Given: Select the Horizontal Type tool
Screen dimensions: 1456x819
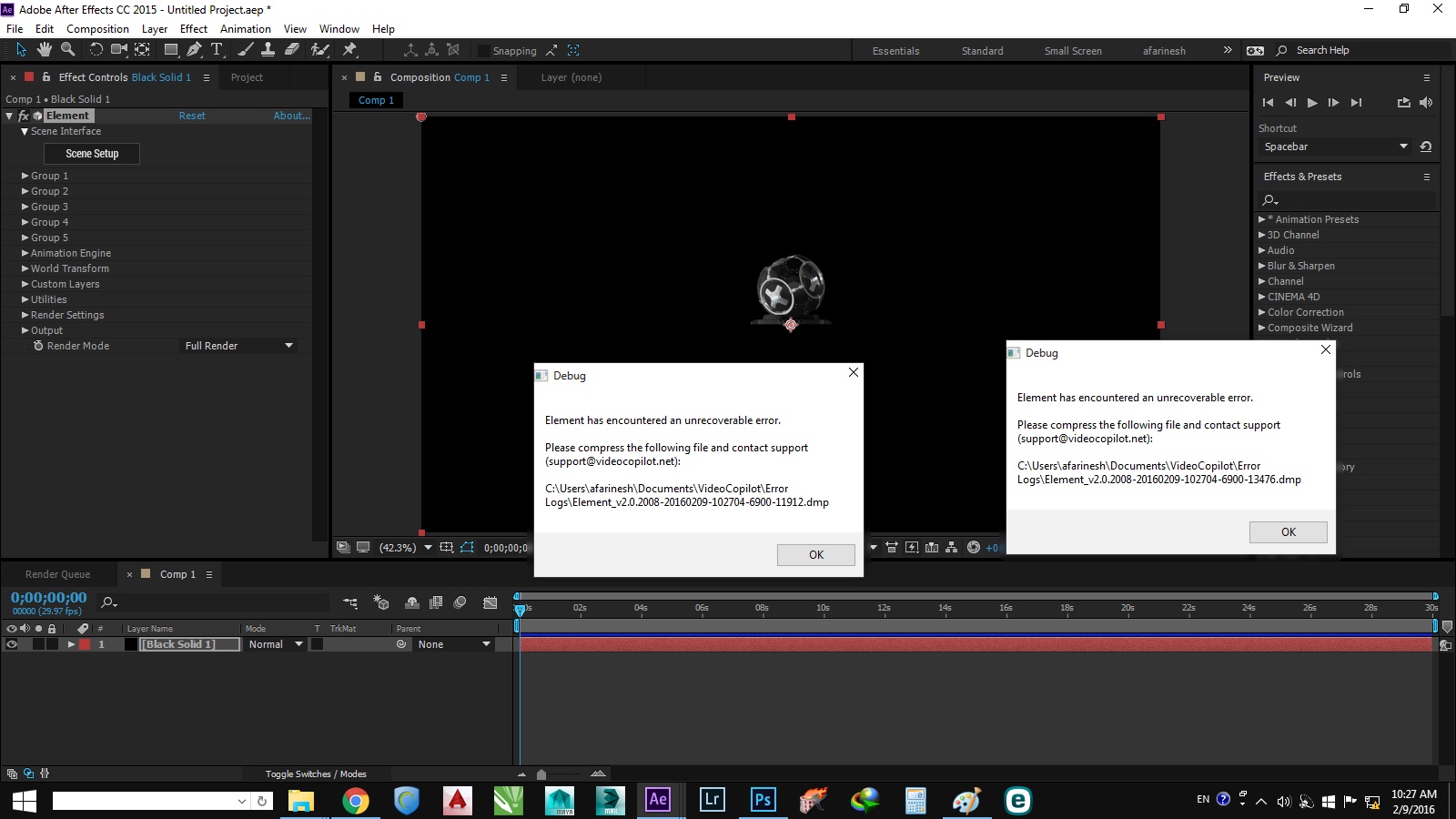Looking at the screenshot, I should pos(217,49).
